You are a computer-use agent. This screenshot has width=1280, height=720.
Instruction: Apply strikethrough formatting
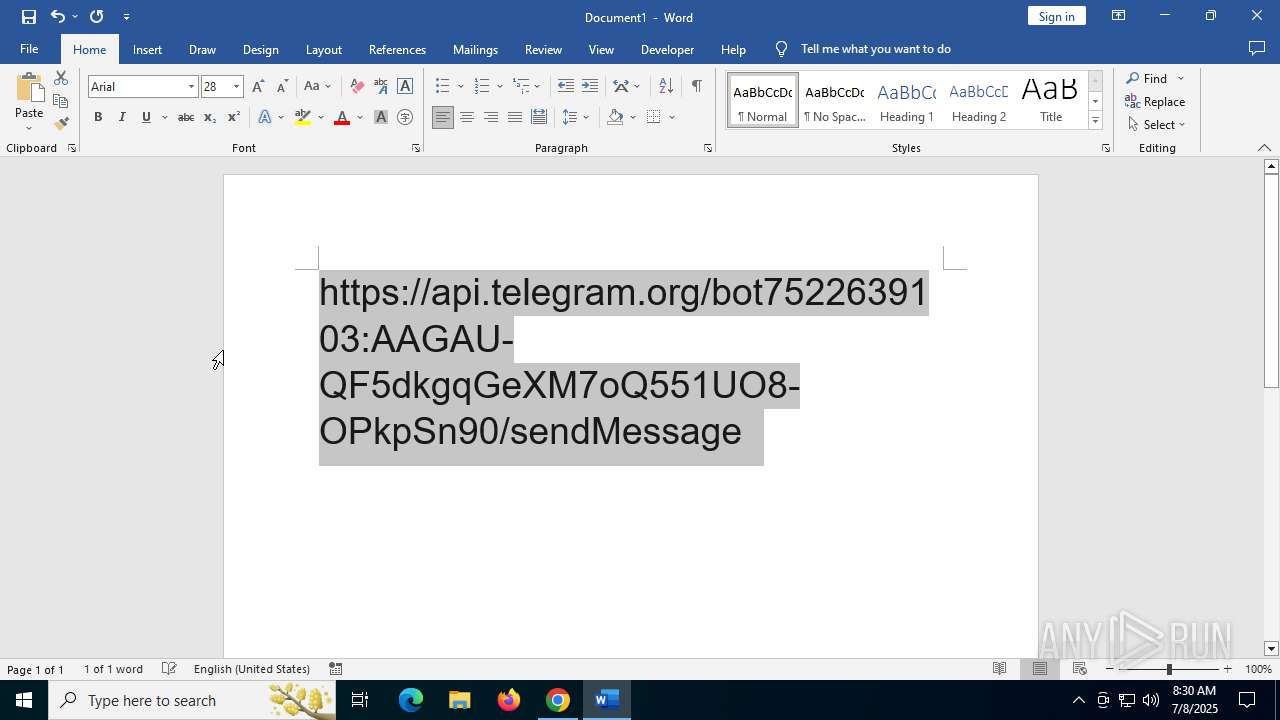(186, 118)
